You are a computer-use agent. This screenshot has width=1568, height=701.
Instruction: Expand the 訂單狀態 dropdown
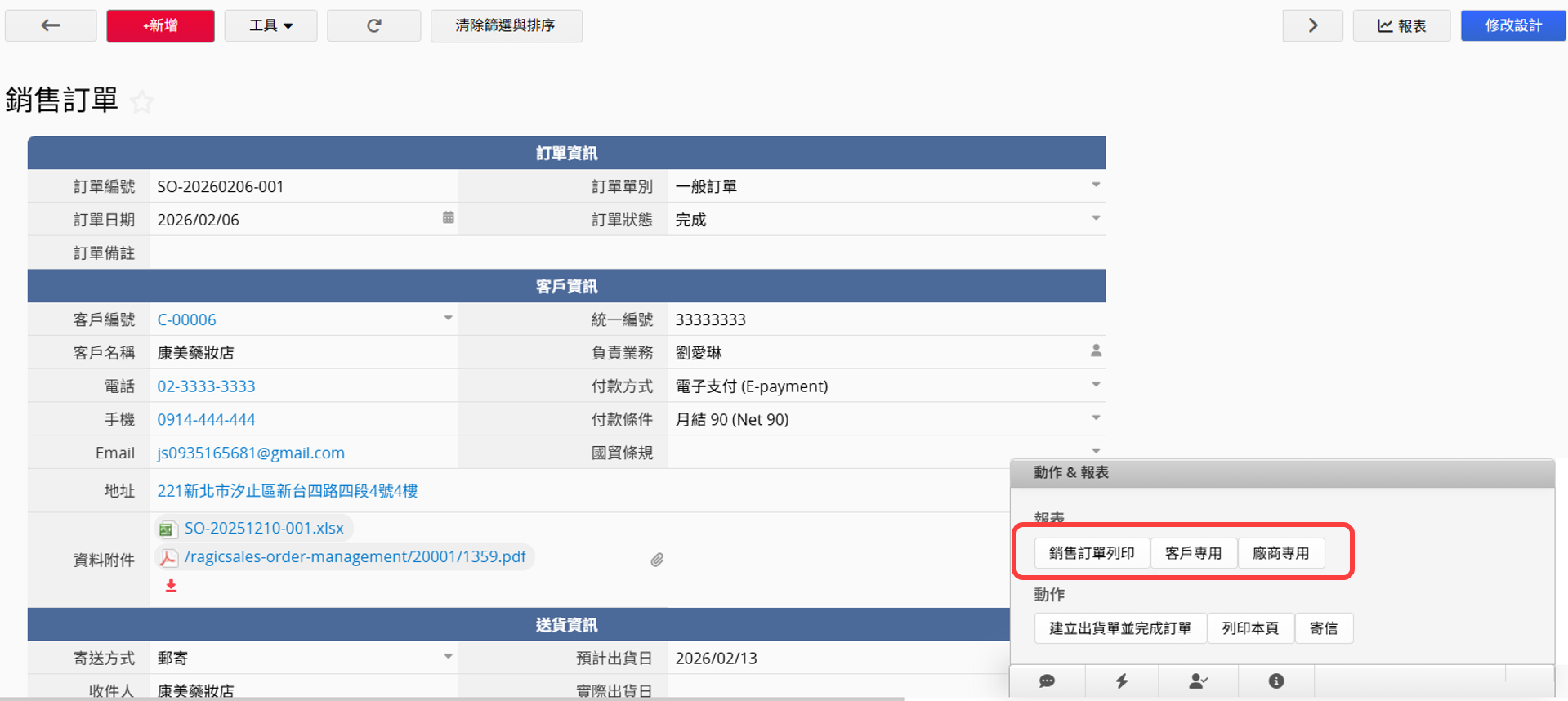pos(1096,218)
